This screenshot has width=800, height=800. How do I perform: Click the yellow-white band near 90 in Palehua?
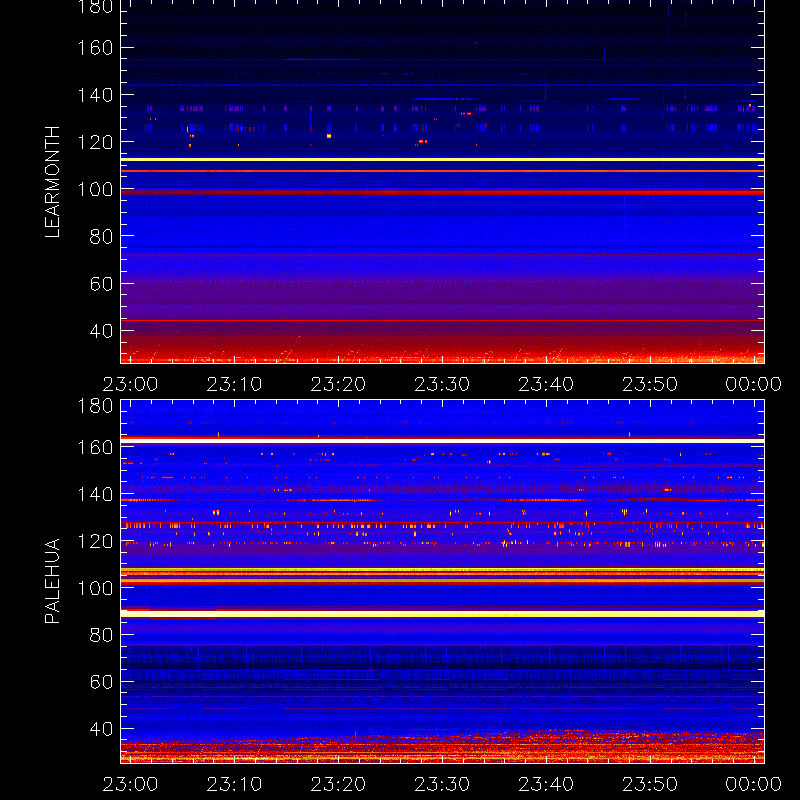(x=442, y=614)
